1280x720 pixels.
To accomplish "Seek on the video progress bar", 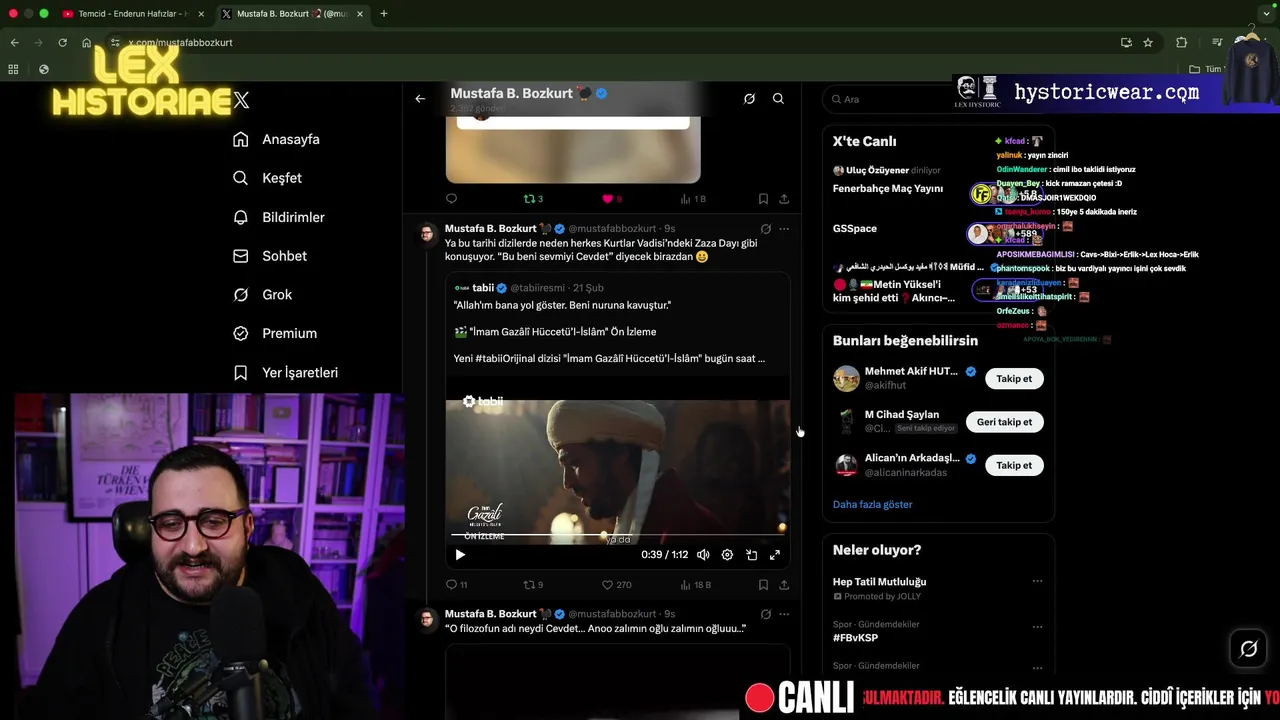I will tap(617, 535).
